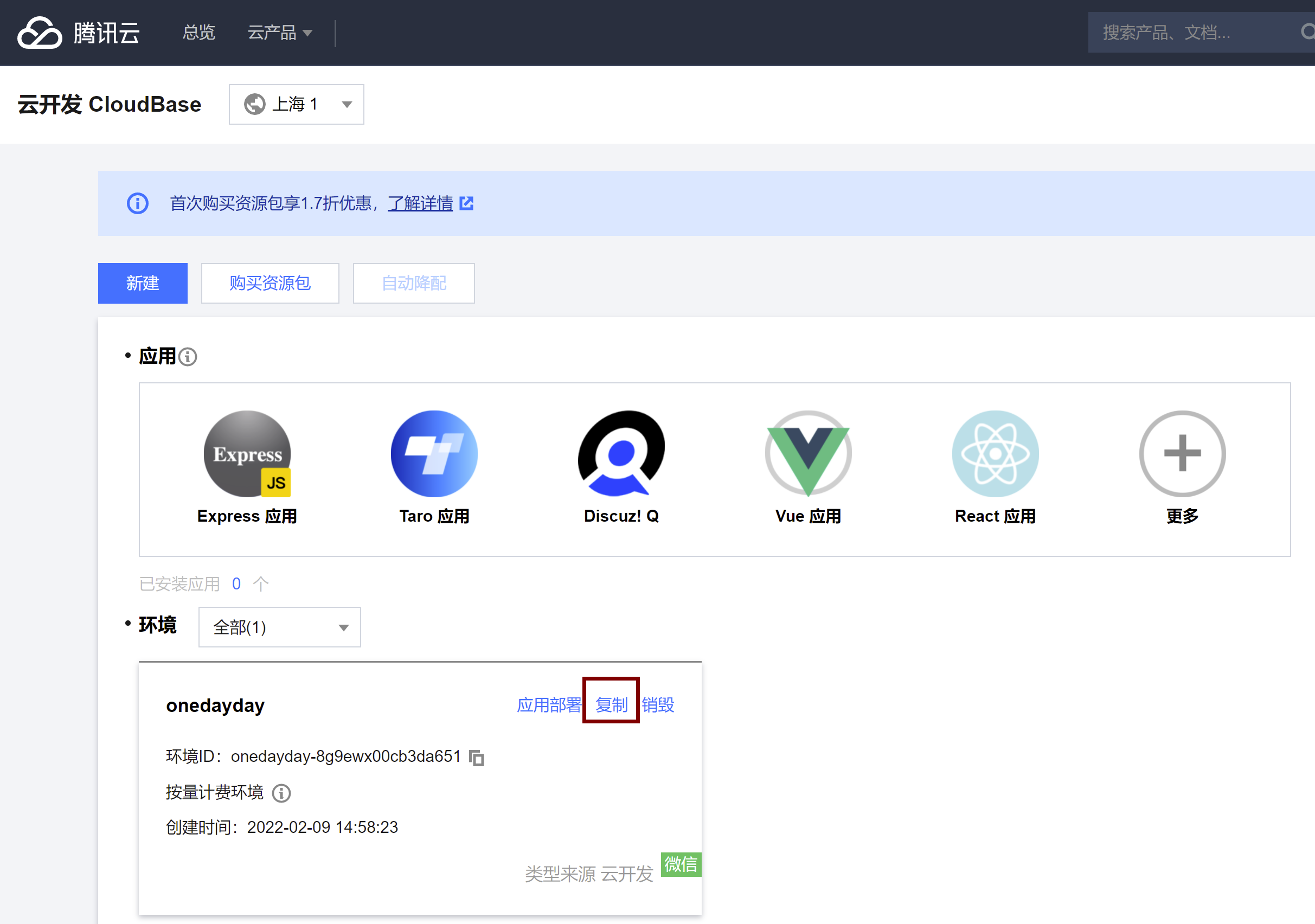Open the 上海 1 region dropdown

(296, 104)
